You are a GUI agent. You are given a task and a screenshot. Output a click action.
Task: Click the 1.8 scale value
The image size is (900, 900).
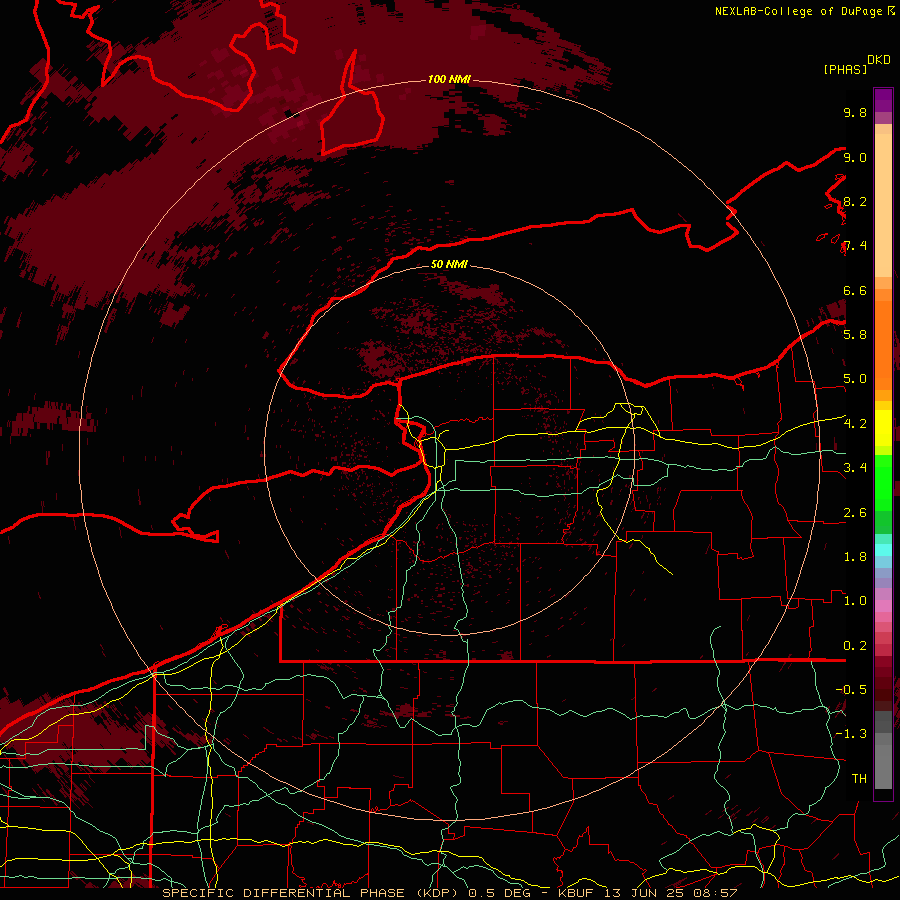pyautogui.click(x=855, y=557)
